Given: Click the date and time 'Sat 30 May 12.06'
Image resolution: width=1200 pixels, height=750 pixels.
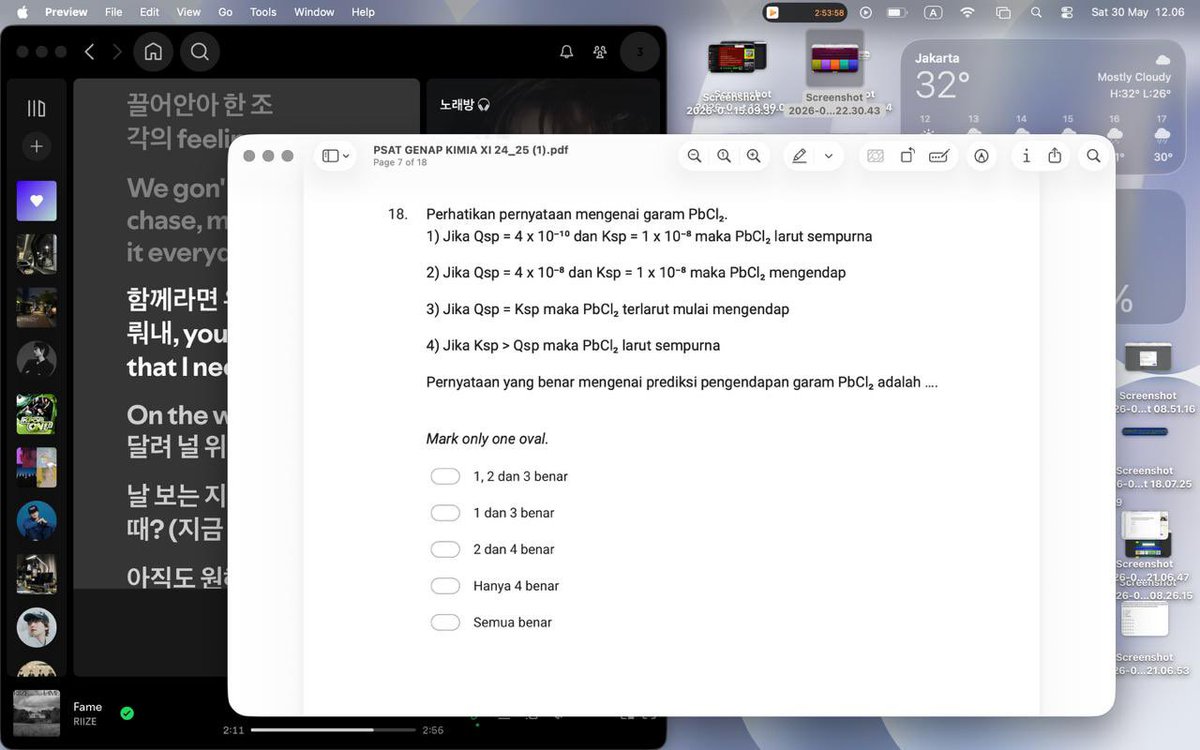Looking at the screenshot, I should [1137, 12].
